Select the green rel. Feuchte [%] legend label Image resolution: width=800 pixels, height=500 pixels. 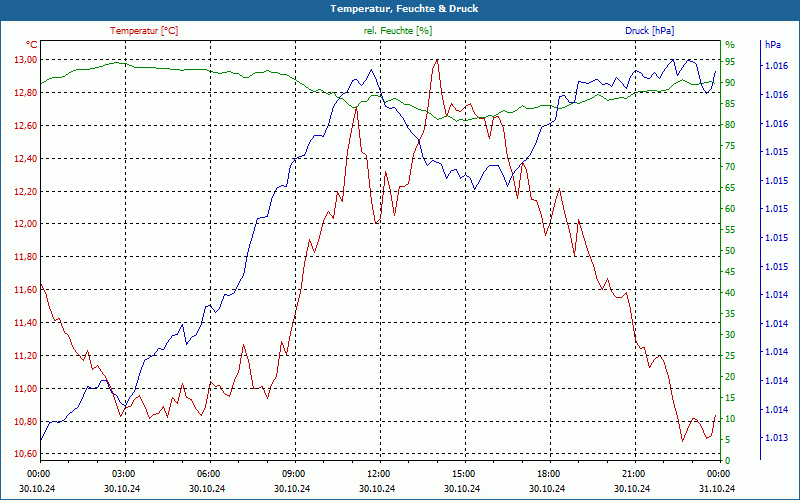tap(397, 31)
